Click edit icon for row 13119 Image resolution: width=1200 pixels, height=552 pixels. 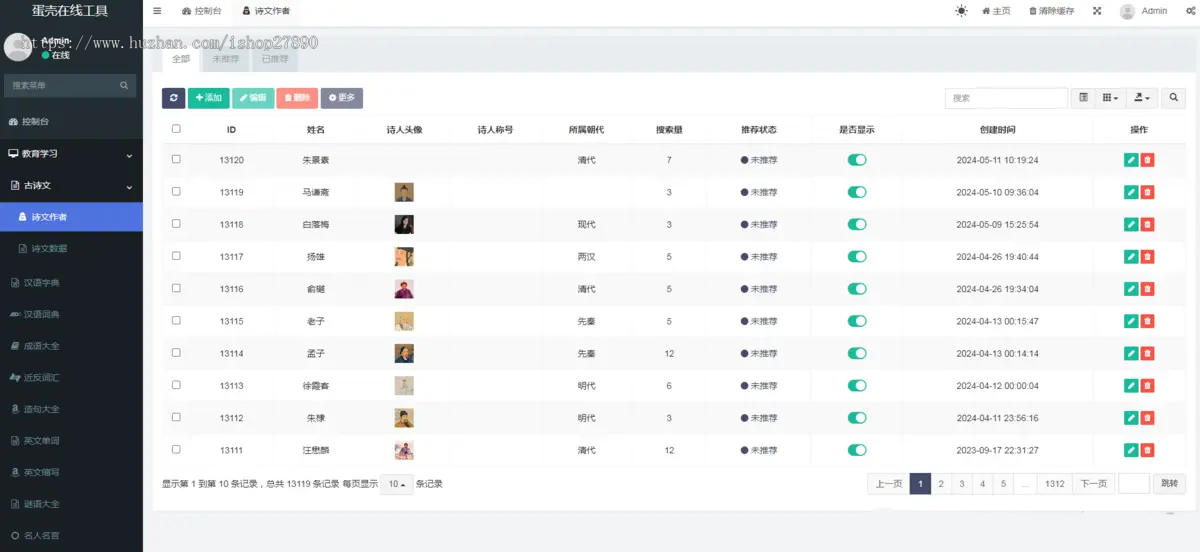(x=1131, y=192)
